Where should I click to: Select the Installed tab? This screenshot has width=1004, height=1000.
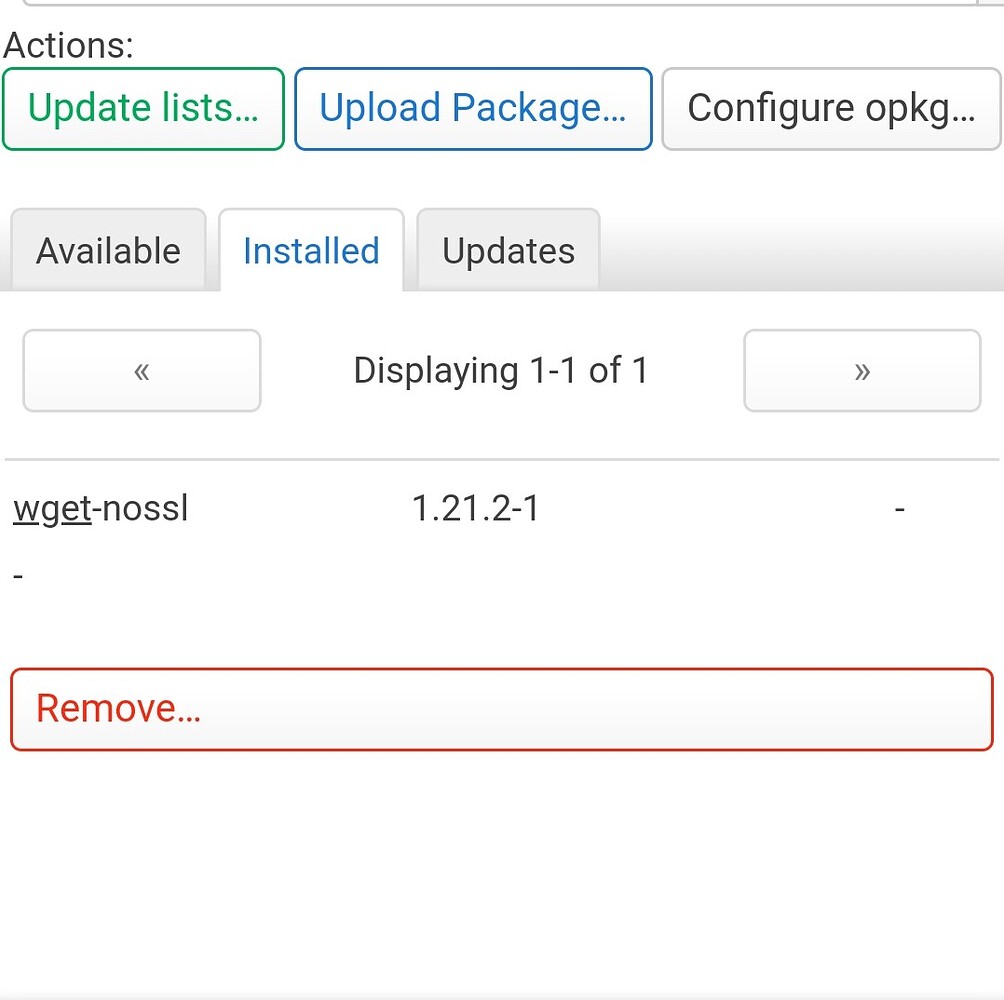tap(311, 250)
